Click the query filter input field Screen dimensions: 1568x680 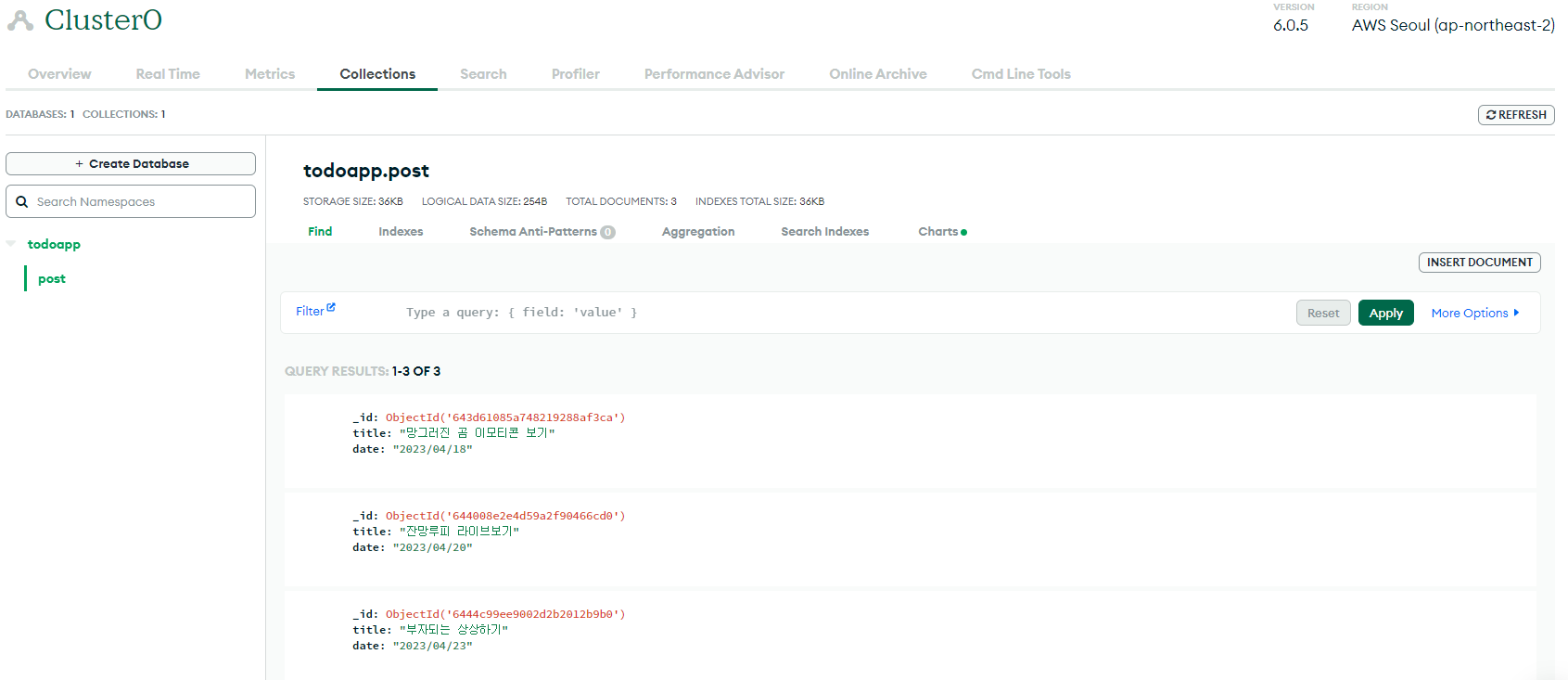(844, 313)
